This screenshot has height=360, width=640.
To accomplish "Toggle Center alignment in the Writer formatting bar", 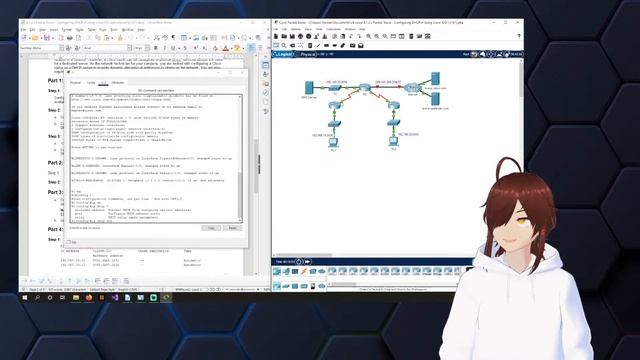I will point(260,48).
